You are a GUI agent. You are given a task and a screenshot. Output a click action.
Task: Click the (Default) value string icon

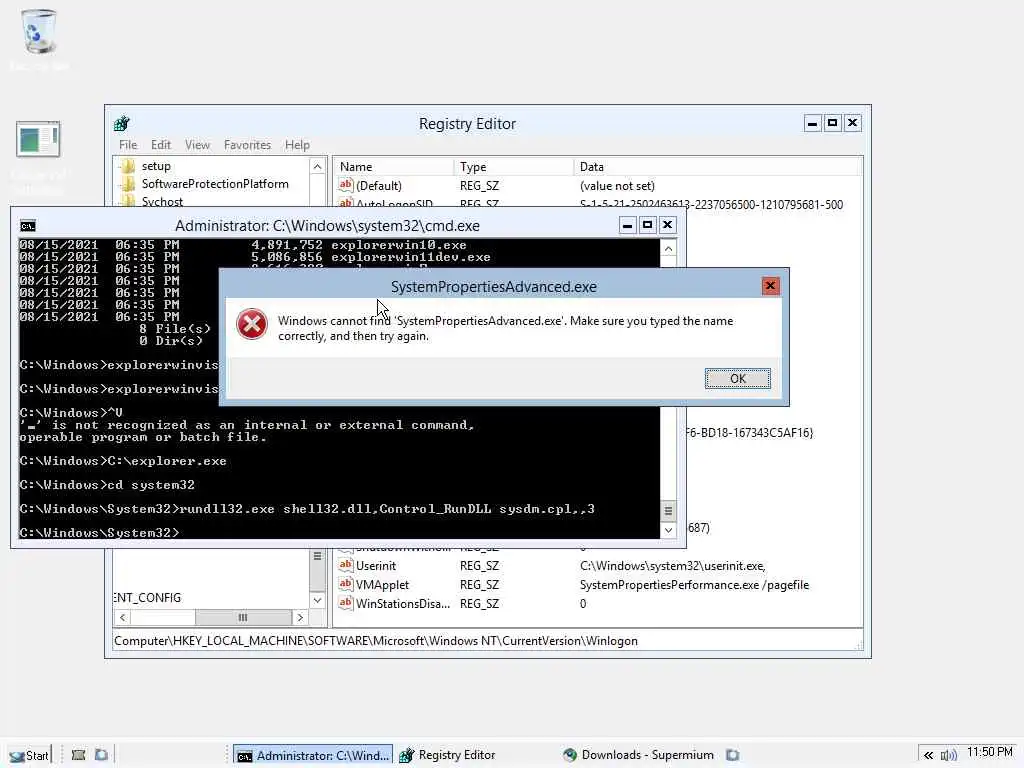345,185
